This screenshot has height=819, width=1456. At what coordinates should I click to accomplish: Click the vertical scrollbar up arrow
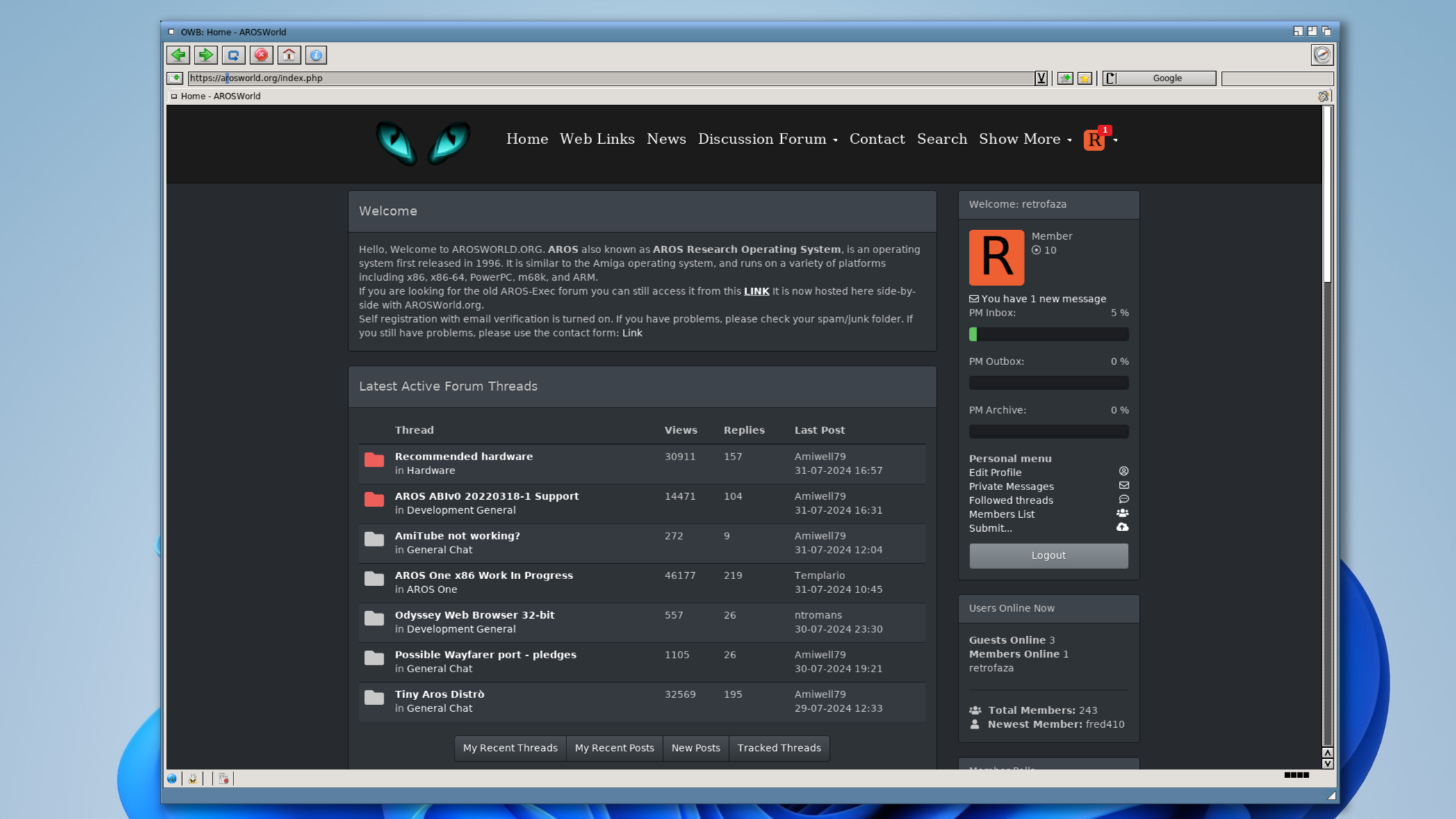click(x=1327, y=753)
